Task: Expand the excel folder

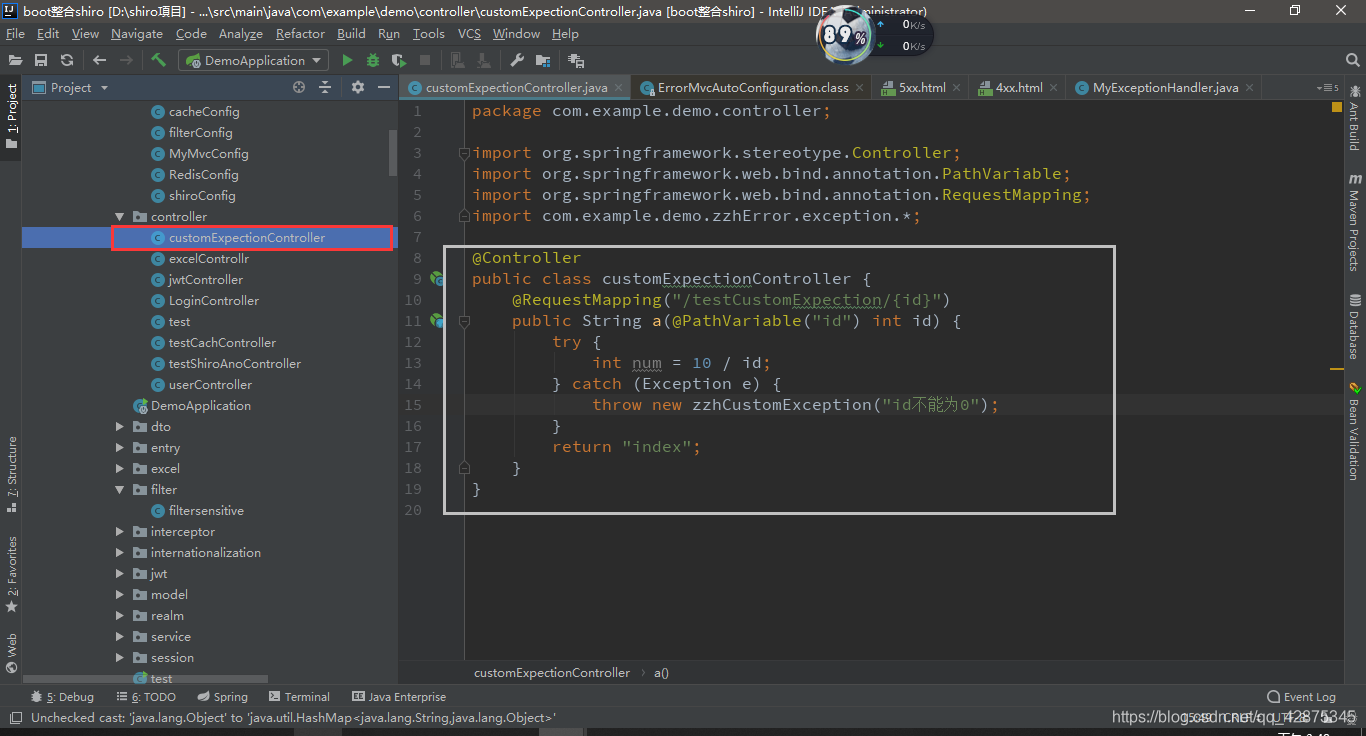Action: 120,469
